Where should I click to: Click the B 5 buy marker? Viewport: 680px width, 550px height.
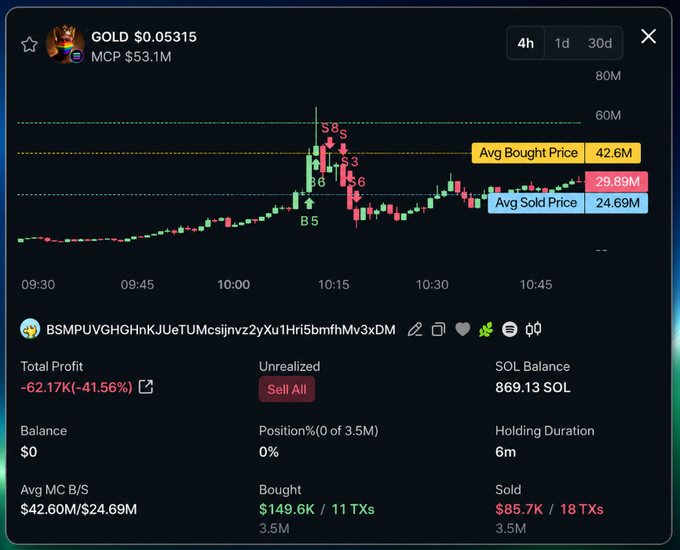click(309, 221)
